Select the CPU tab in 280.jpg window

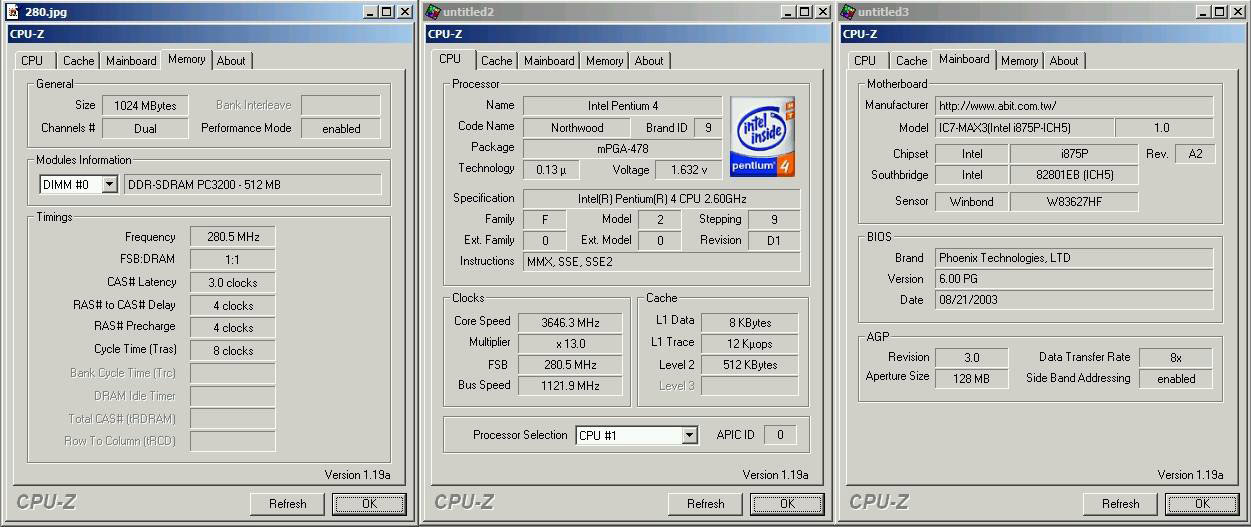[32, 61]
